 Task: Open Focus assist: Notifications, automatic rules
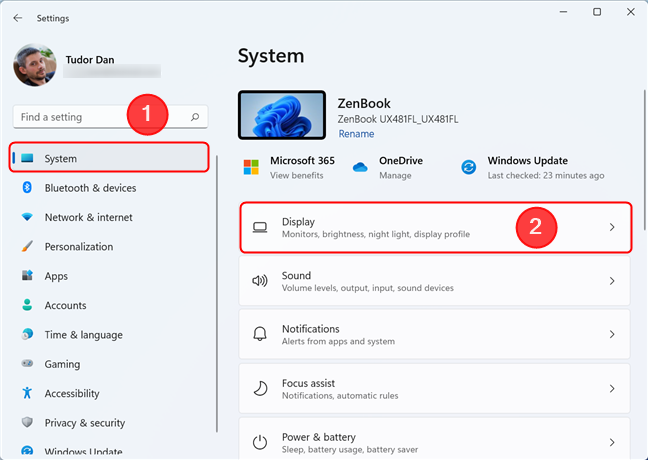[x=435, y=388]
